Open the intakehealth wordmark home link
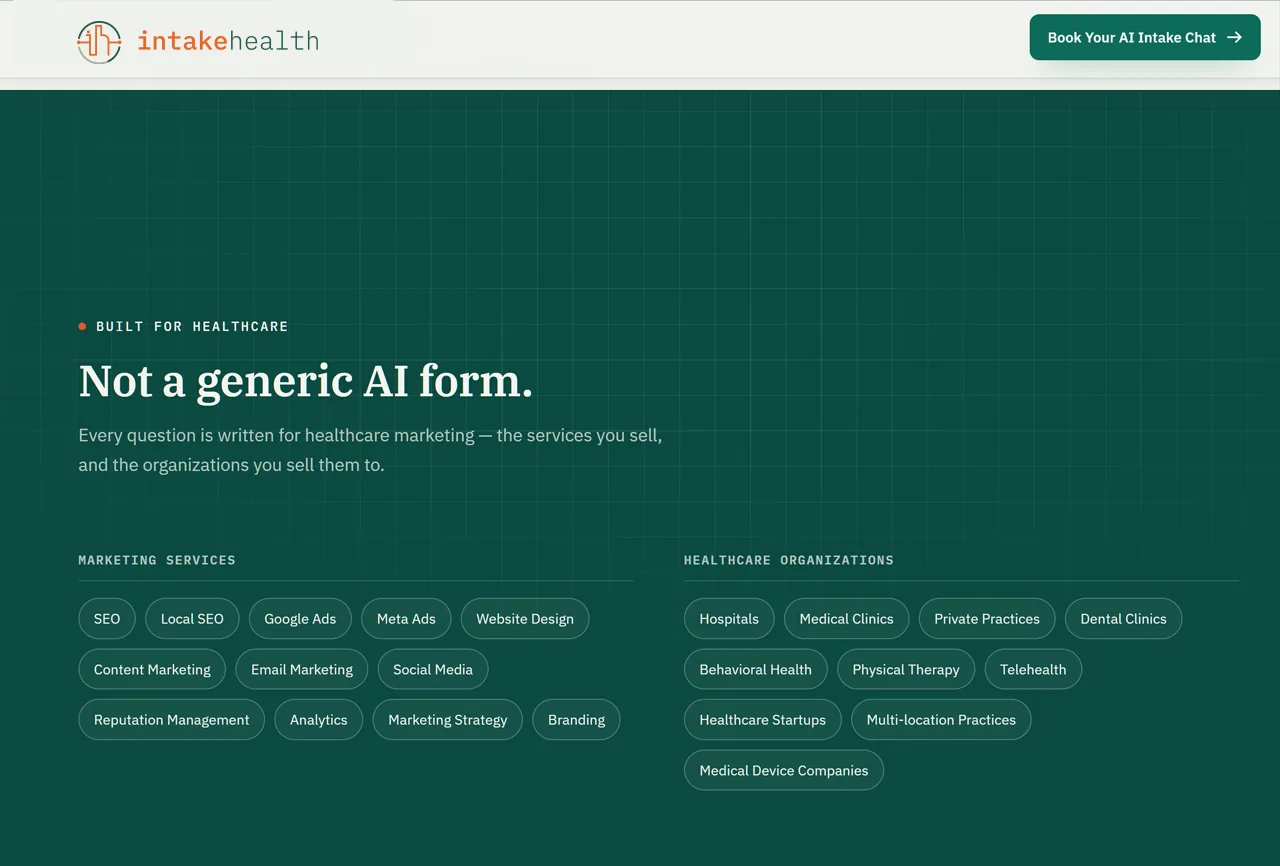The image size is (1280, 866). pyautogui.click(x=228, y=41)
